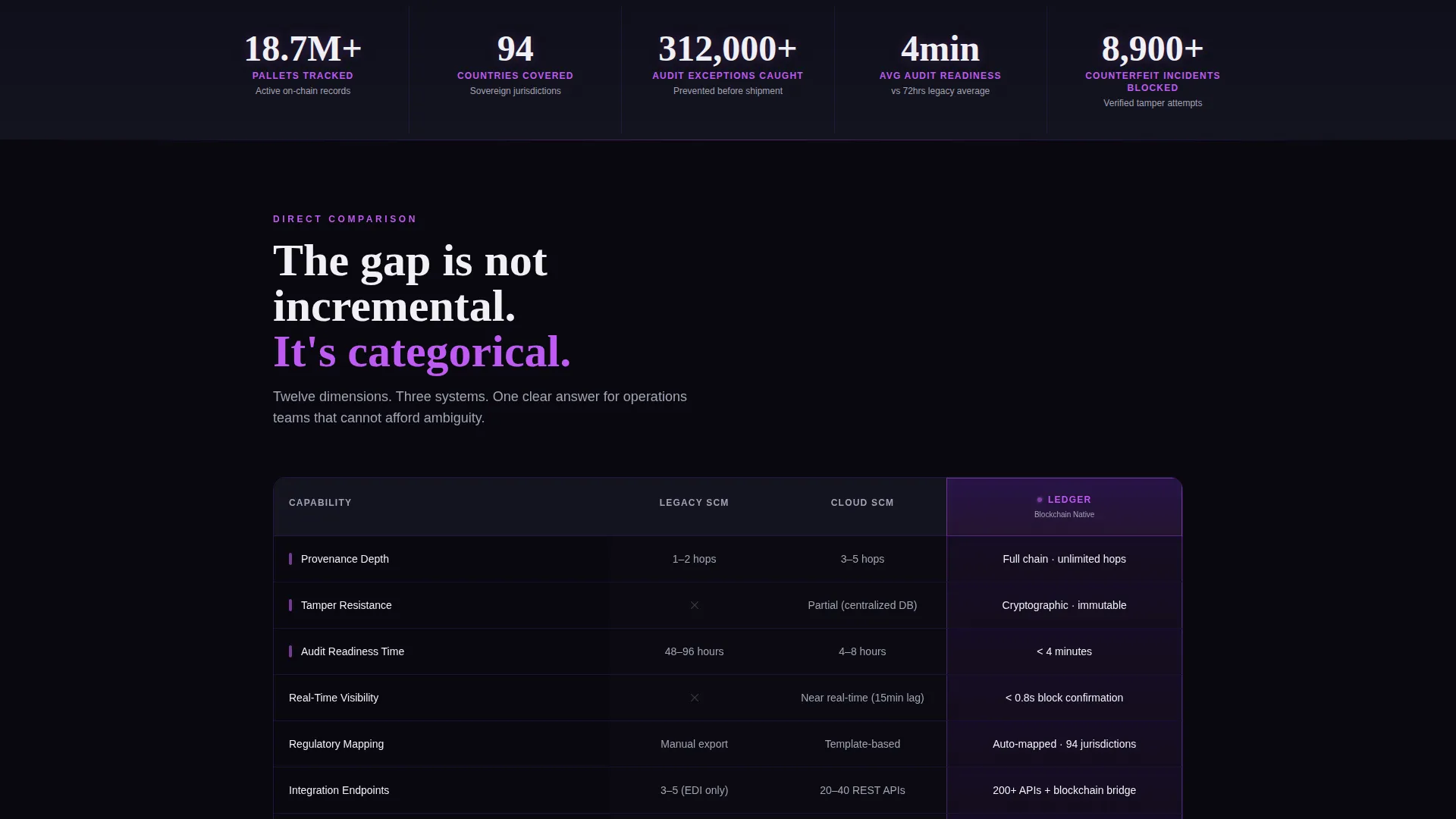The image size is (1456, 819).
Task: Click the '< 4 minutes' cell
Action: [x=1064, y=651]
